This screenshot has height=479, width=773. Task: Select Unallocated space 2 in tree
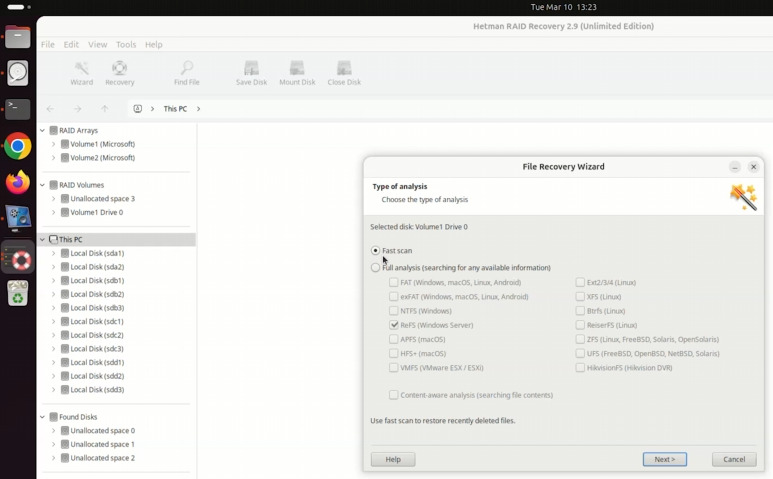(x=103, y=458)
